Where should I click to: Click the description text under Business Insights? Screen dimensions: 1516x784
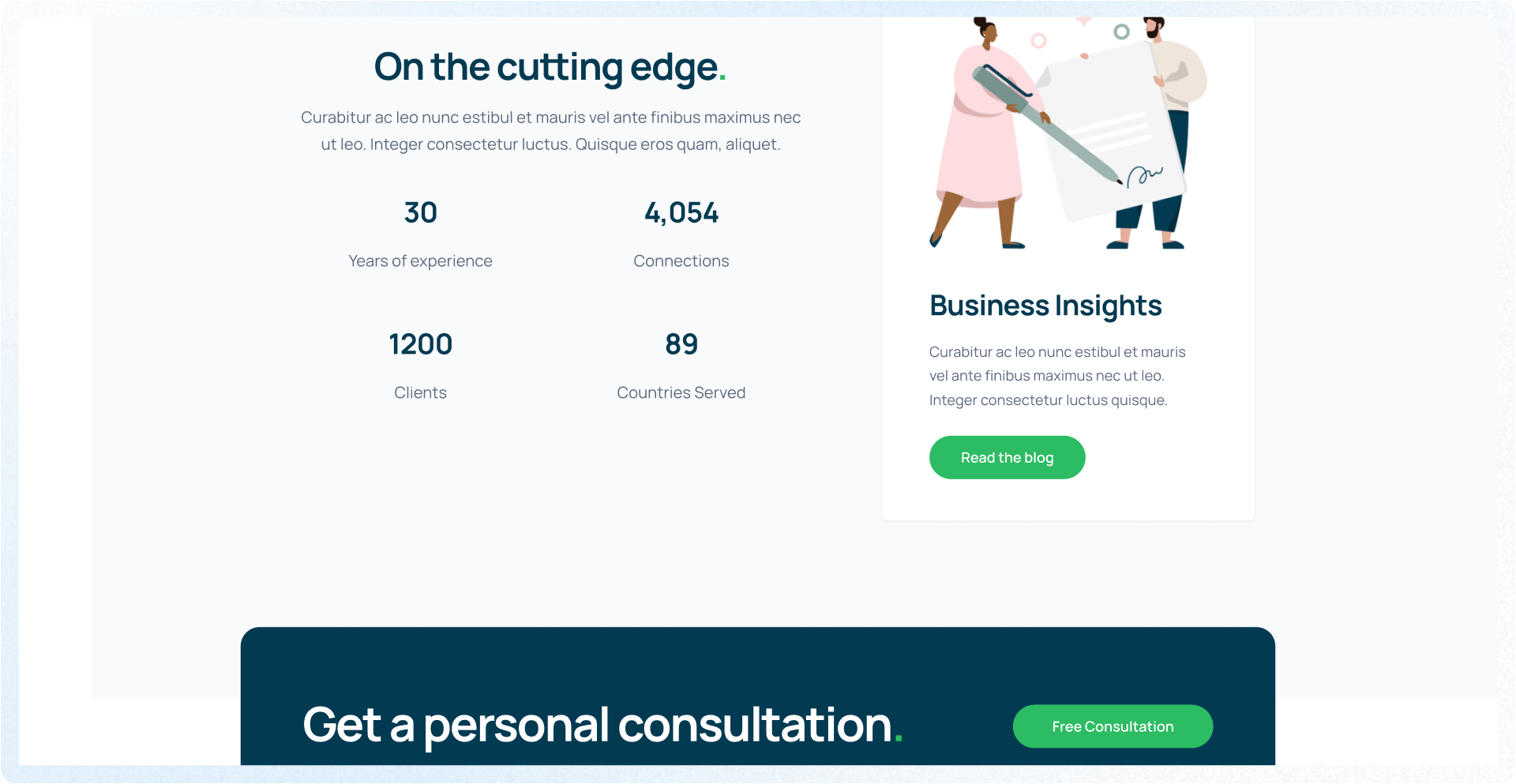pos(1056,376)
